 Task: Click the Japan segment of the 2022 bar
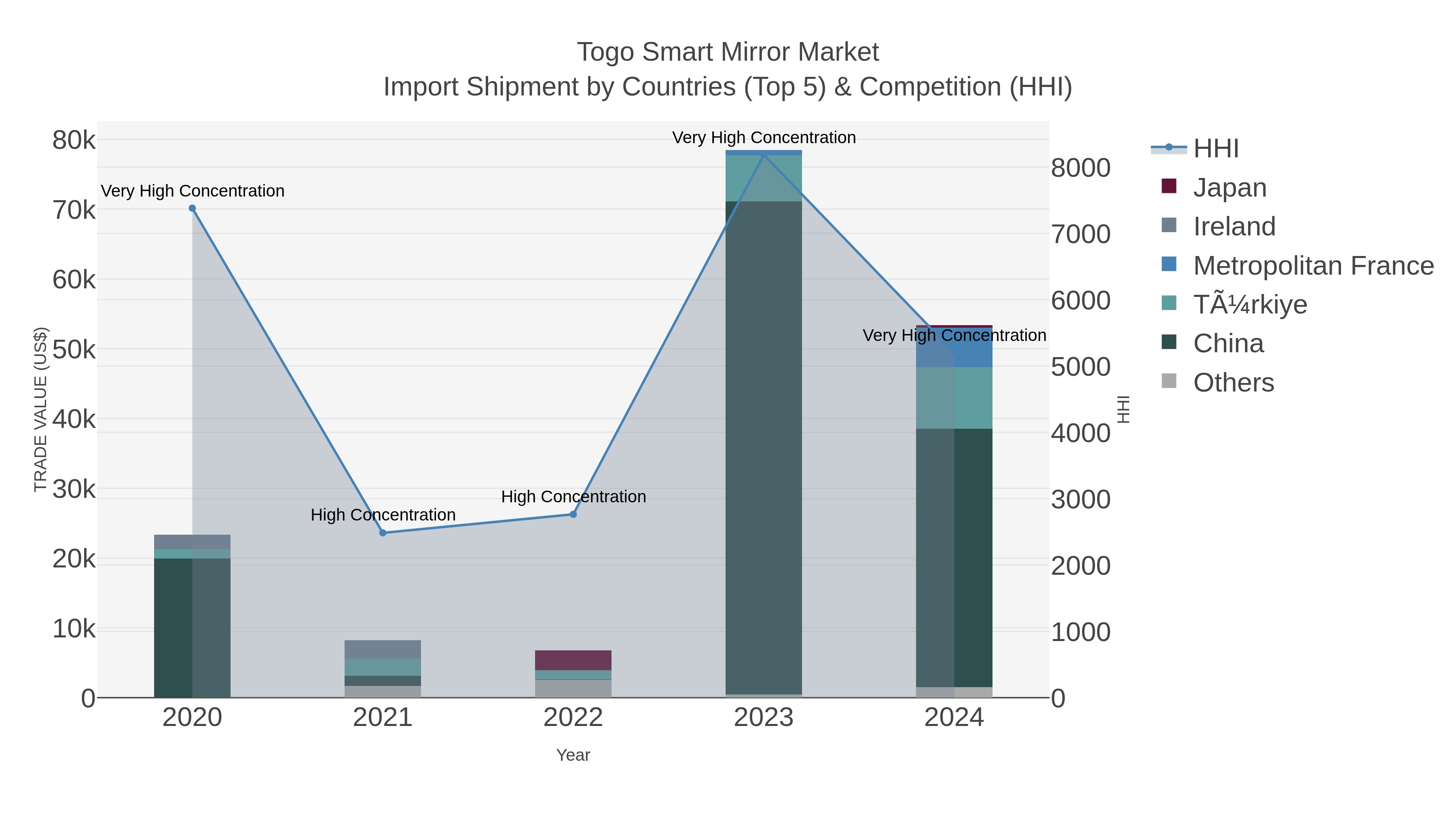coord(573,660)
